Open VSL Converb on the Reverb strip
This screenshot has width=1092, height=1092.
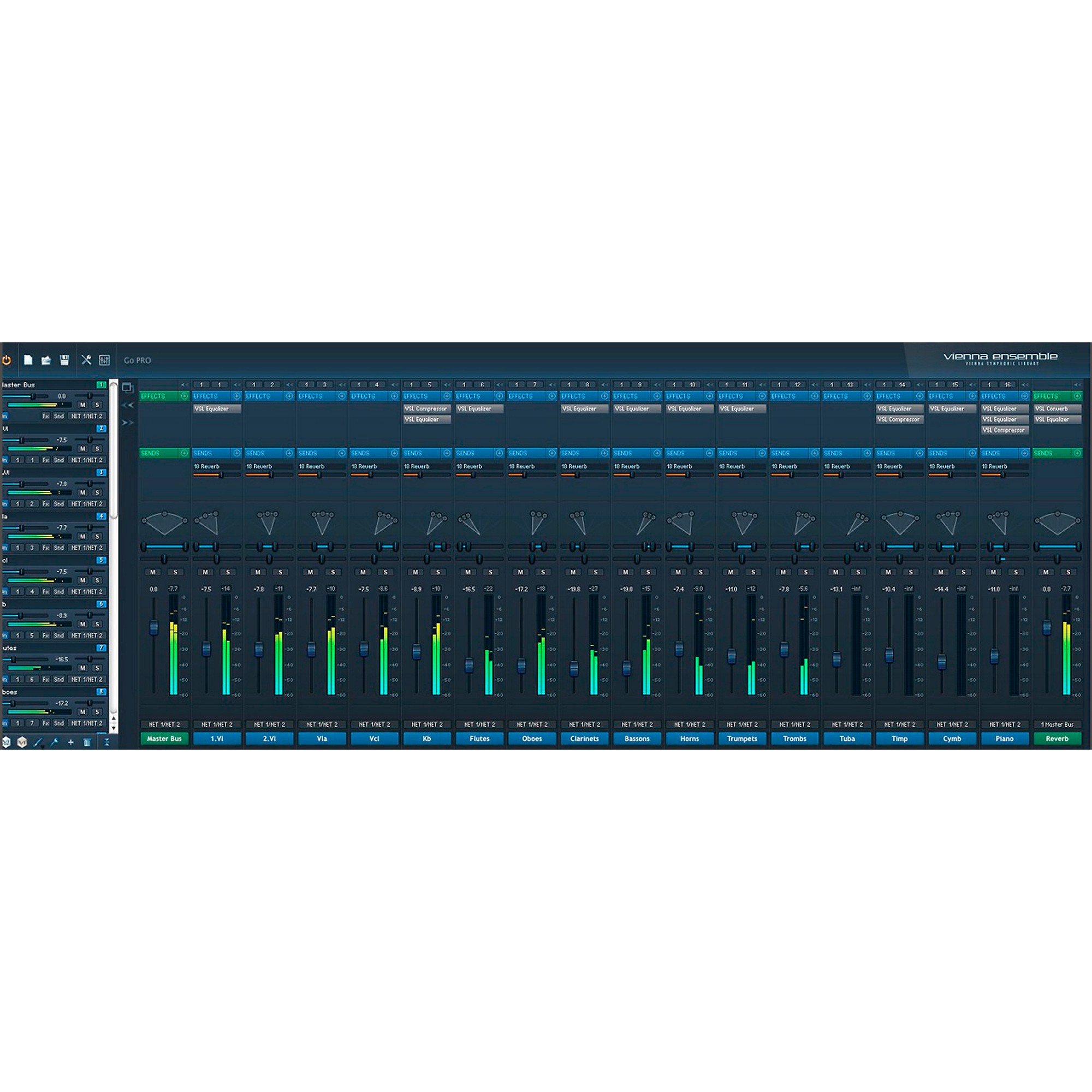coord(1058,408)
